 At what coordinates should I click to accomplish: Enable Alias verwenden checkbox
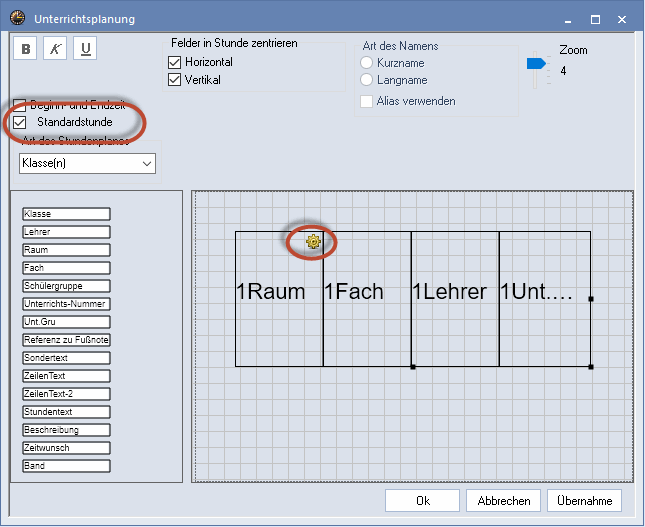coord(366,101)
